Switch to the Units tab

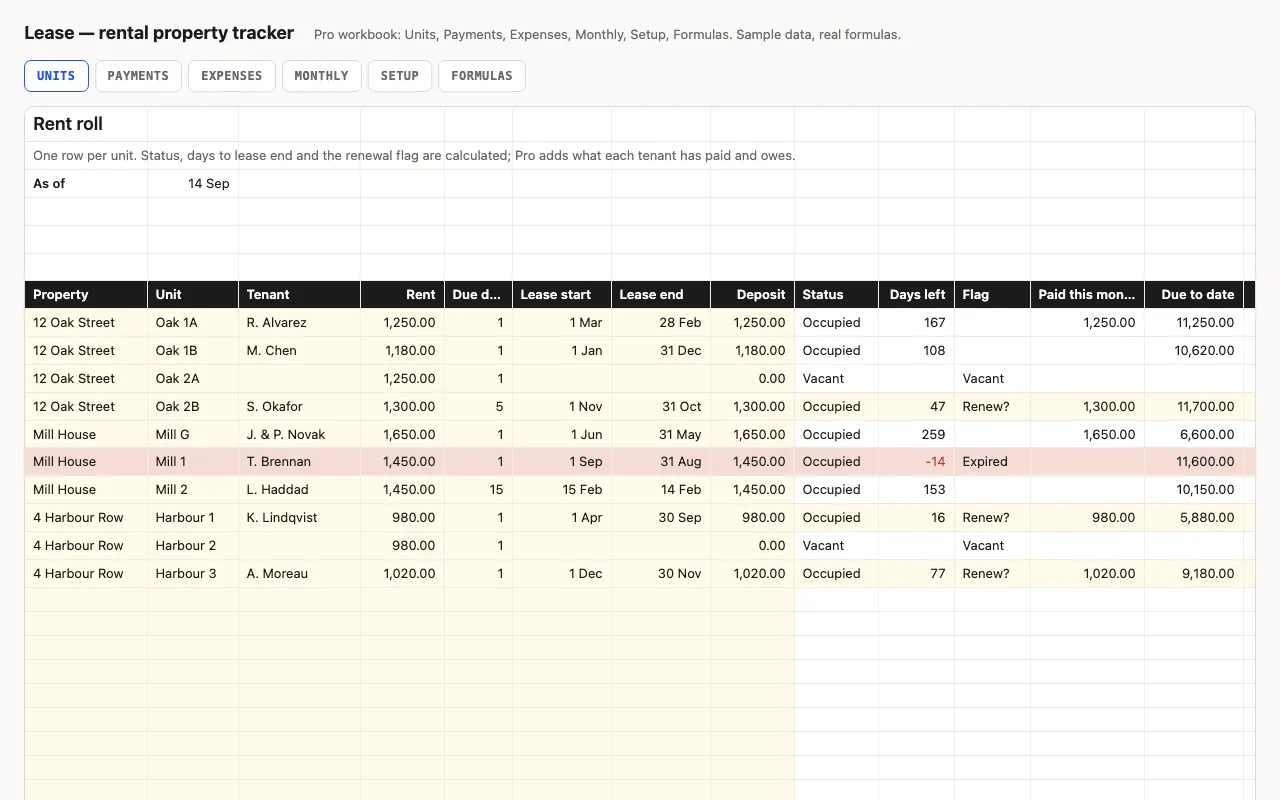(56, 76)
